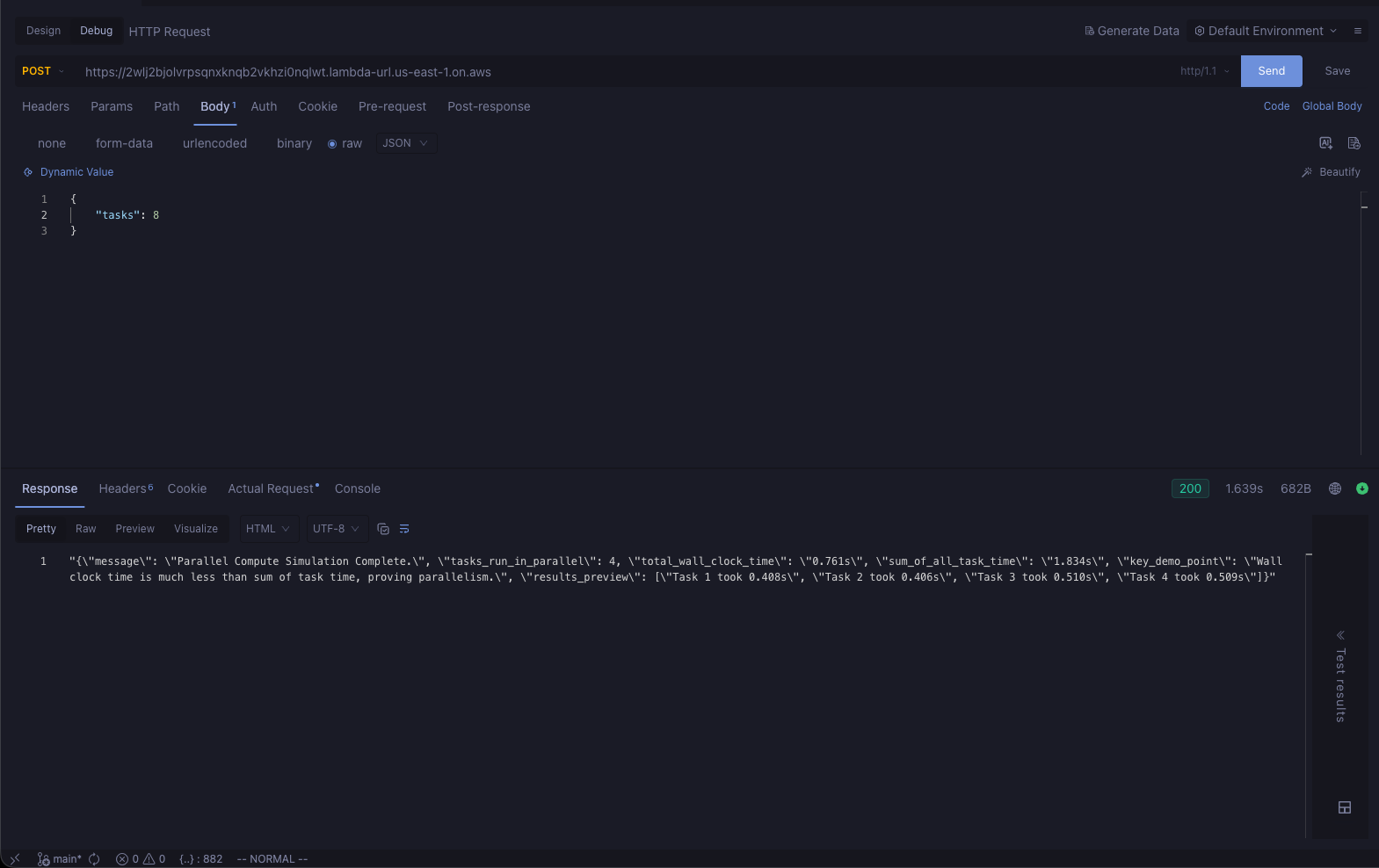Open the POST method dropdown
This screenshot has width=1379, height=868.
pyautogui.click(x=42, y=71)
